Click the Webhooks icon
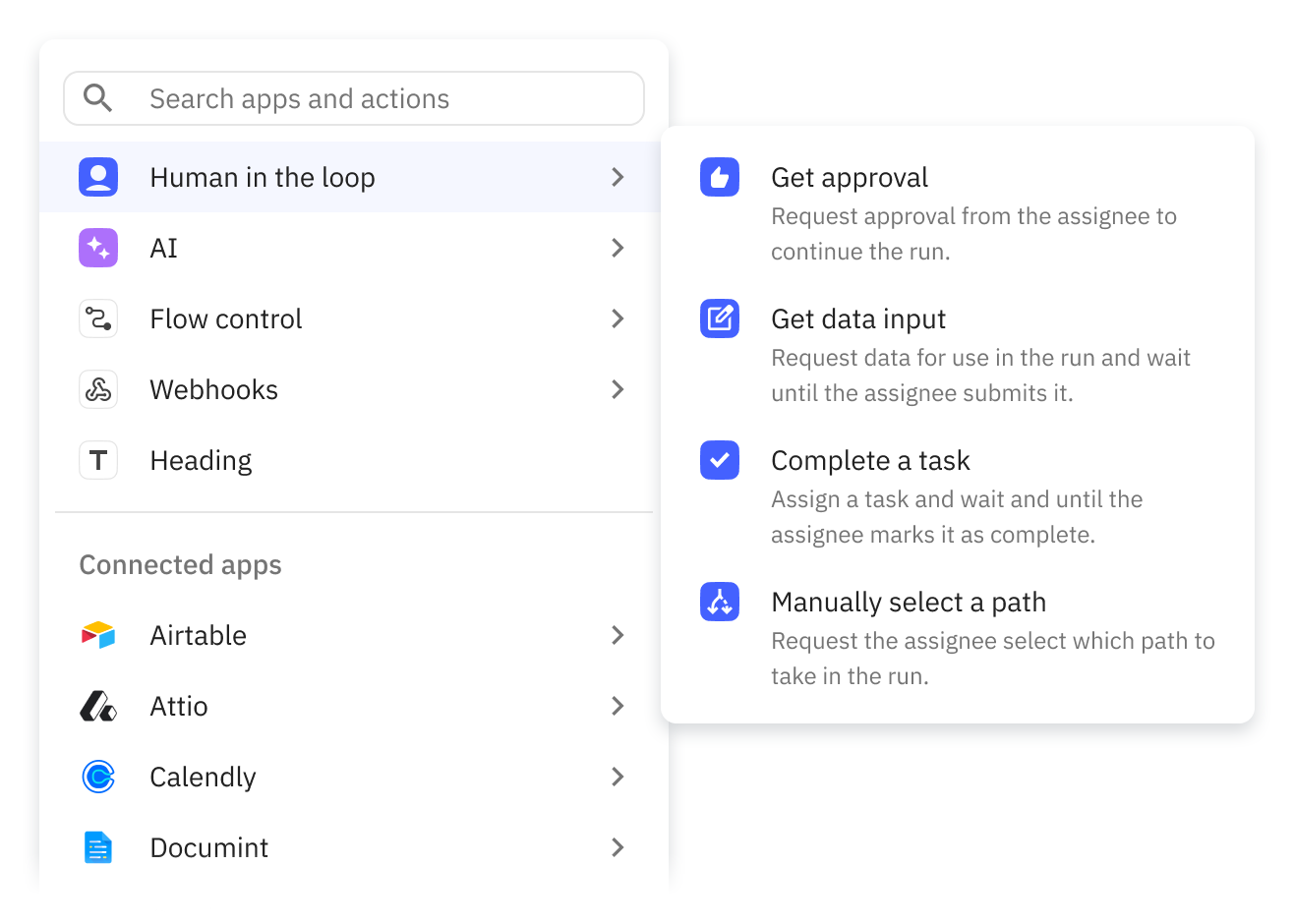 tap(98, 389)
